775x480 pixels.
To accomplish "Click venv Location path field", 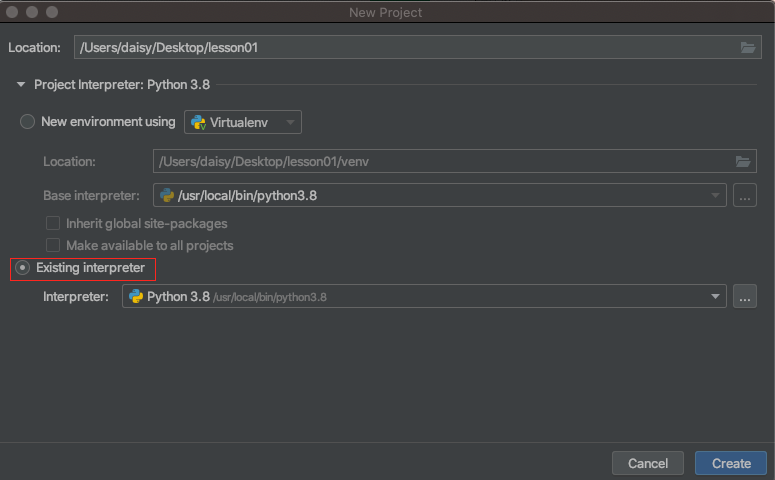I will [x=455, y=161].
